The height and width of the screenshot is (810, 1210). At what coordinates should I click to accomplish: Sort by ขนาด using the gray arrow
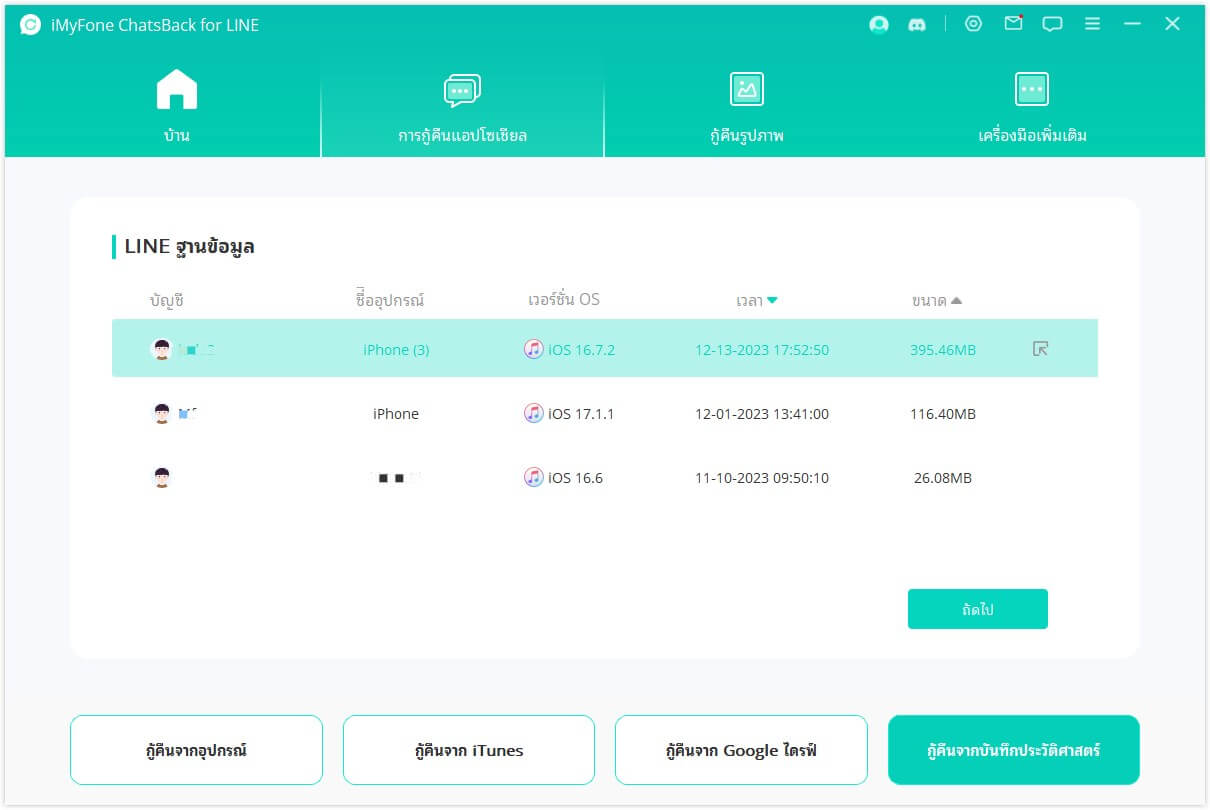click(x=956, y=300)
